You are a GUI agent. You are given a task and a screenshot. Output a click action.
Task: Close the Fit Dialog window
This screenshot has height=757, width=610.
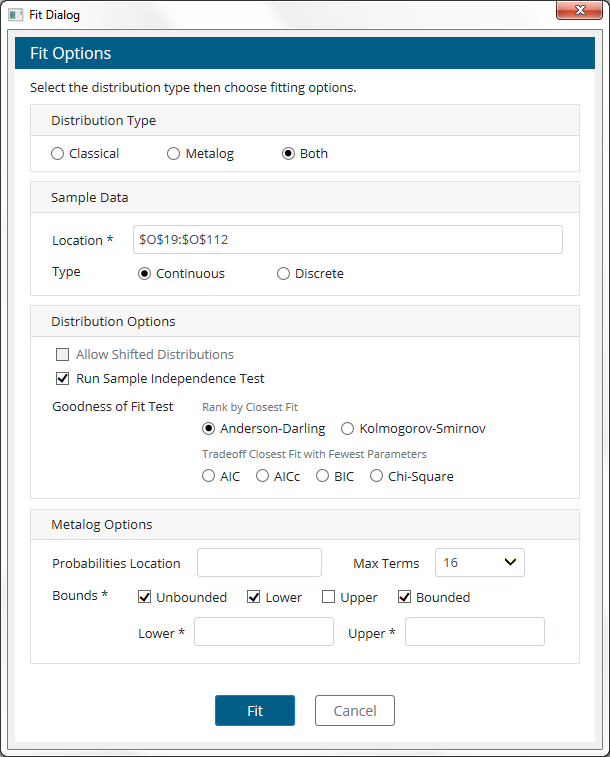[580, 12]
